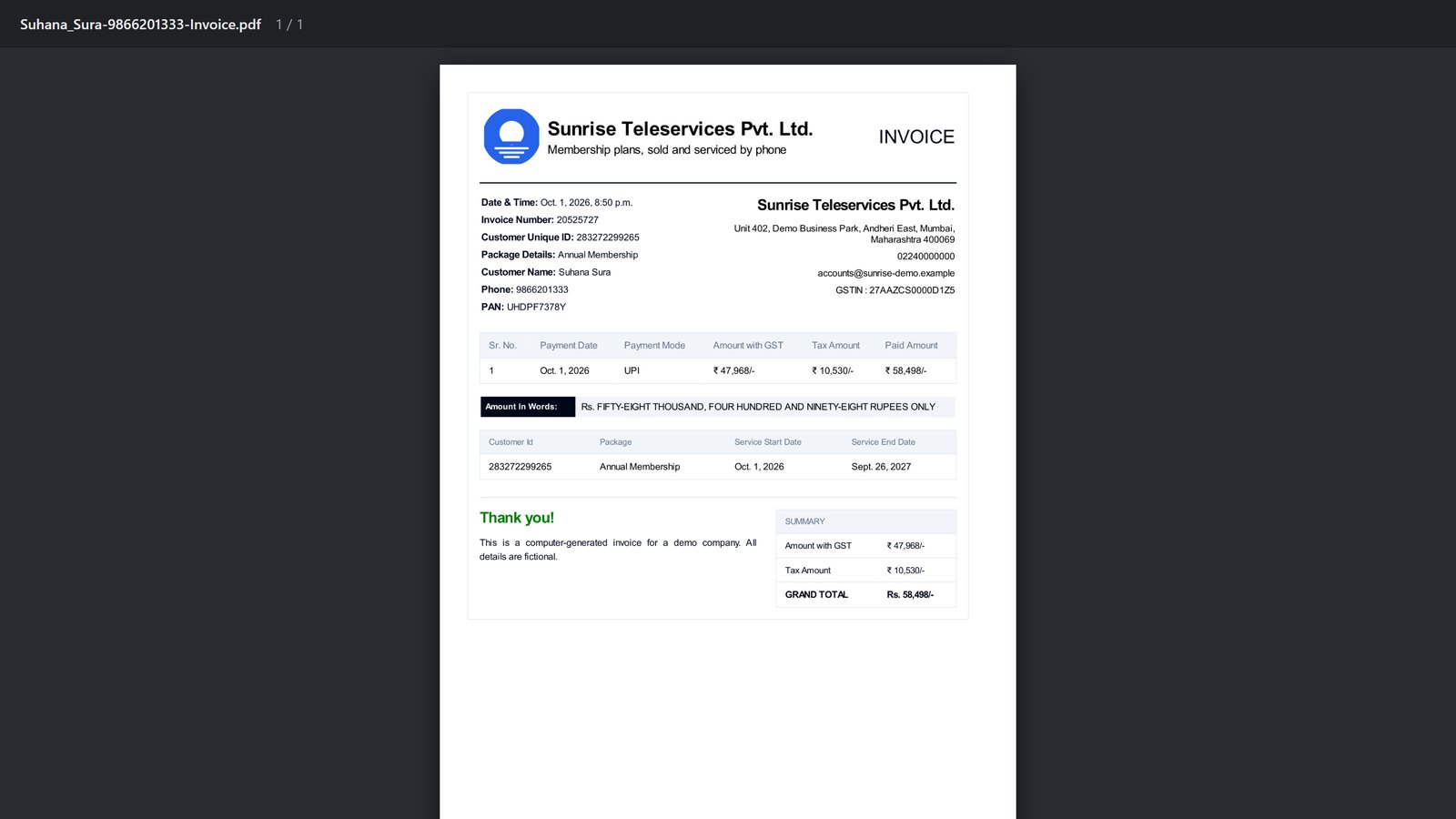Viewport: 1456px width, 819px height.
Task: Click the Service Start Date column header
Action: click(x=768, y=442)
